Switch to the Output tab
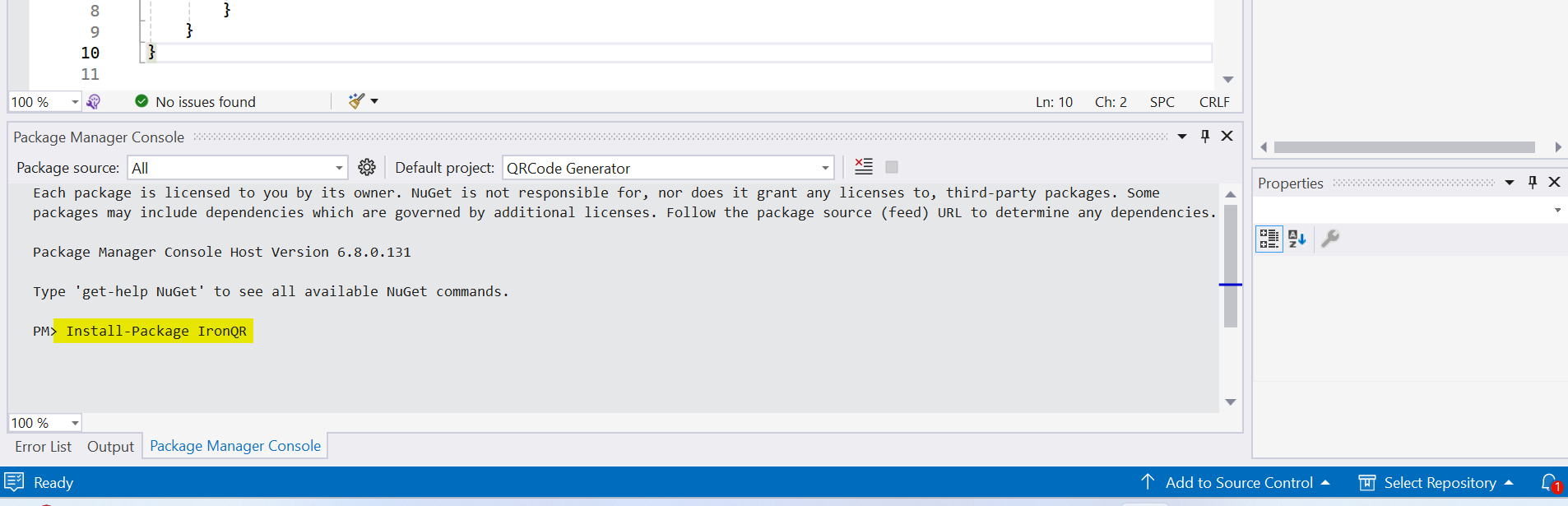 click(x=110, y=447)
